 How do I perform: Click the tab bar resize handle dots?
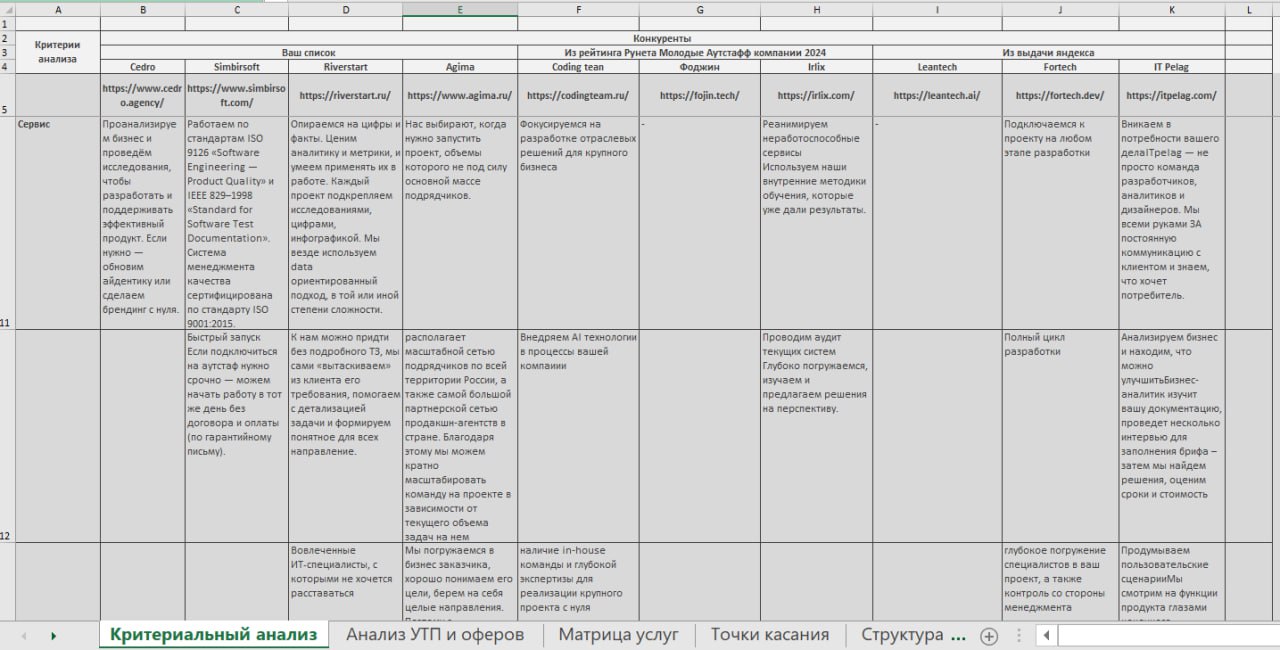[1018, 635]
